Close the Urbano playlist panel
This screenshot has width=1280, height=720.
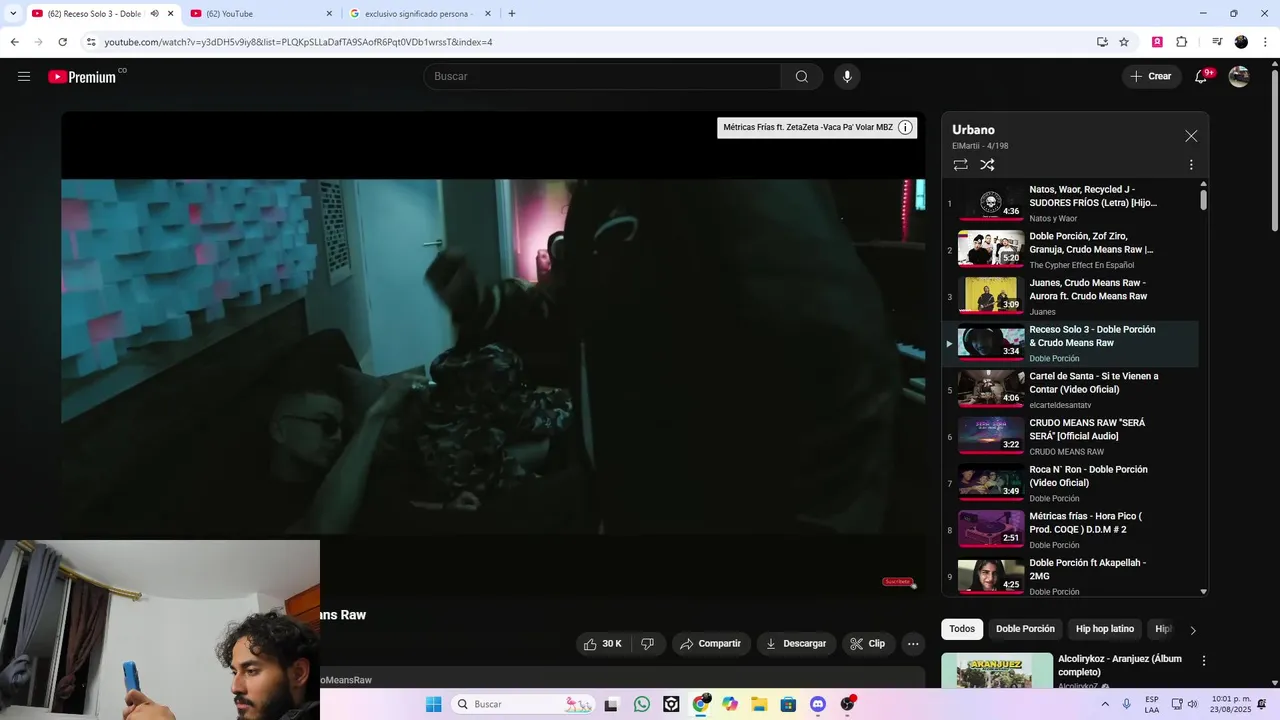pyautogui.click(x=1191, y=136)
